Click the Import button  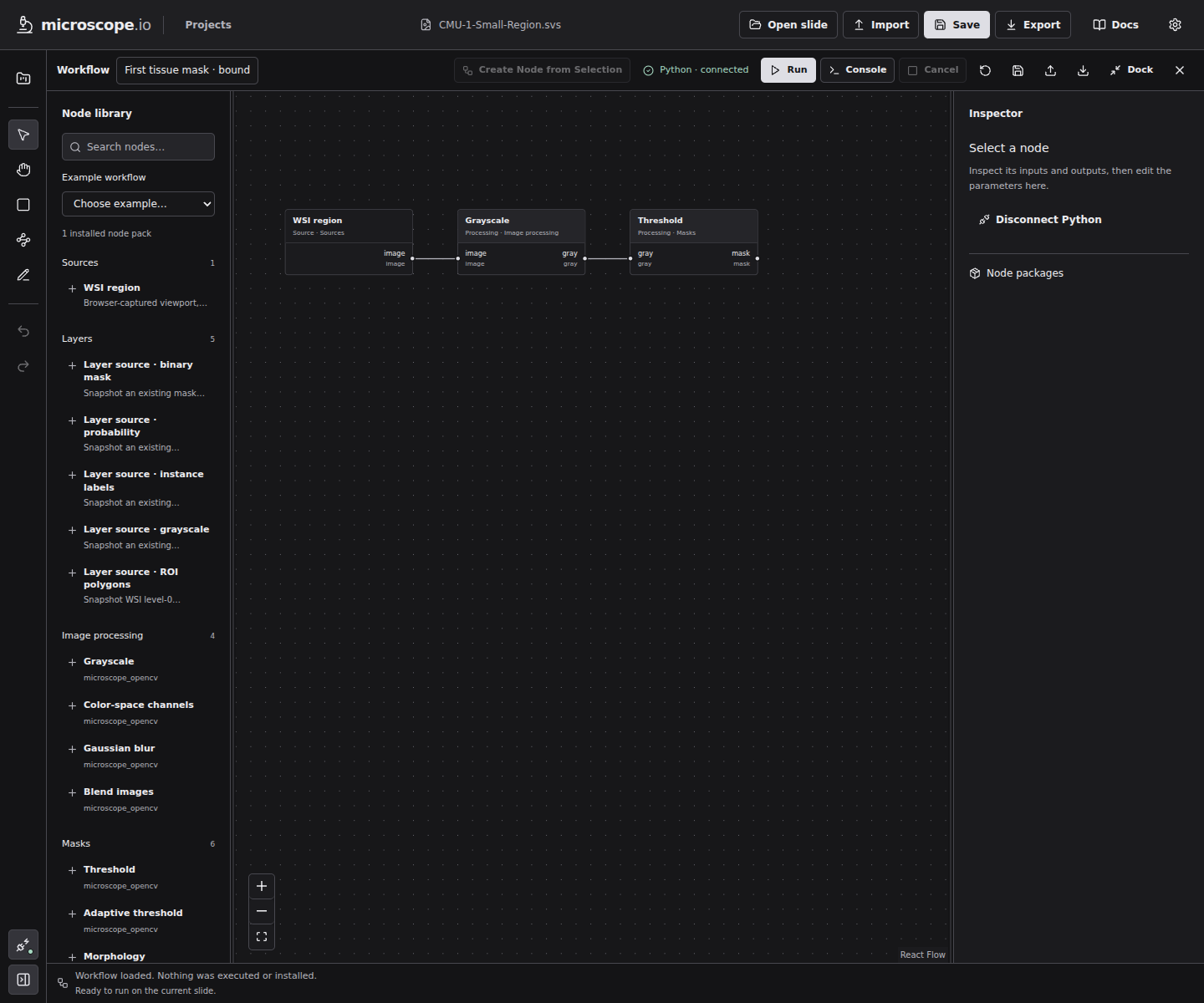click(880, 25)
